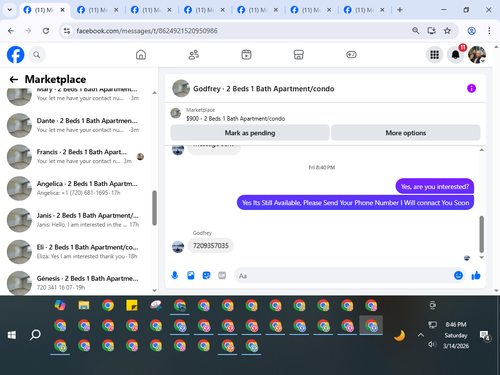The width and height of the screenshot is (500, 375).
Task: Open the Menu grid icon
Action: pos(434,55)
